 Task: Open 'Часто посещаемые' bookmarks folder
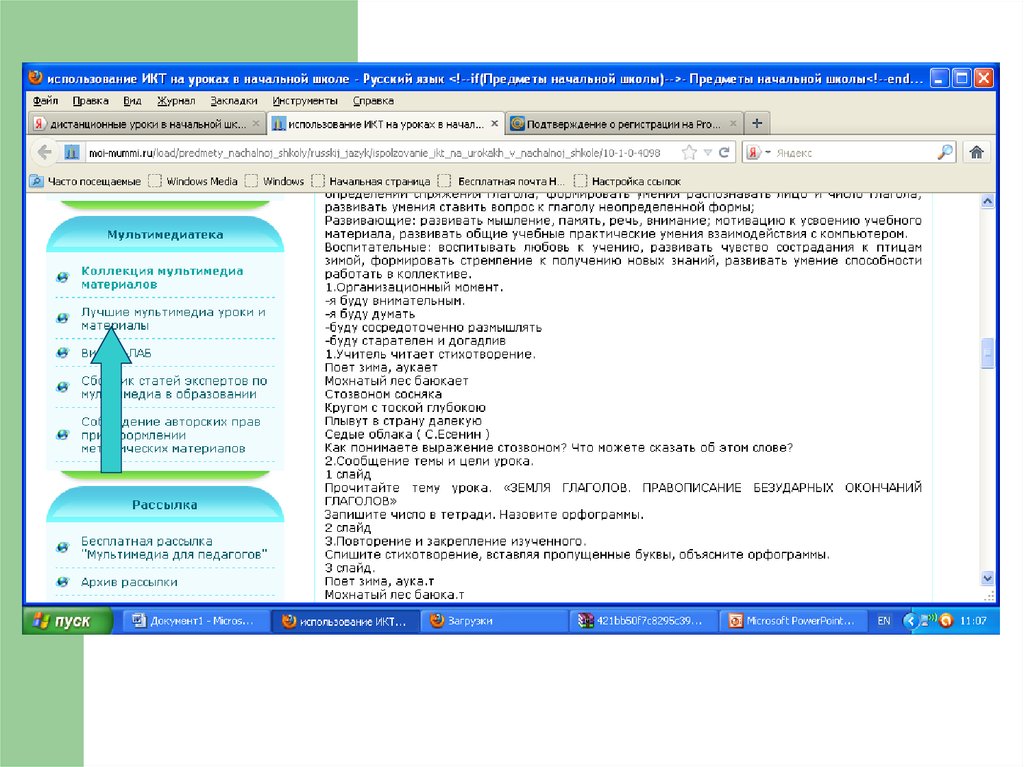[x=86, y=181]
